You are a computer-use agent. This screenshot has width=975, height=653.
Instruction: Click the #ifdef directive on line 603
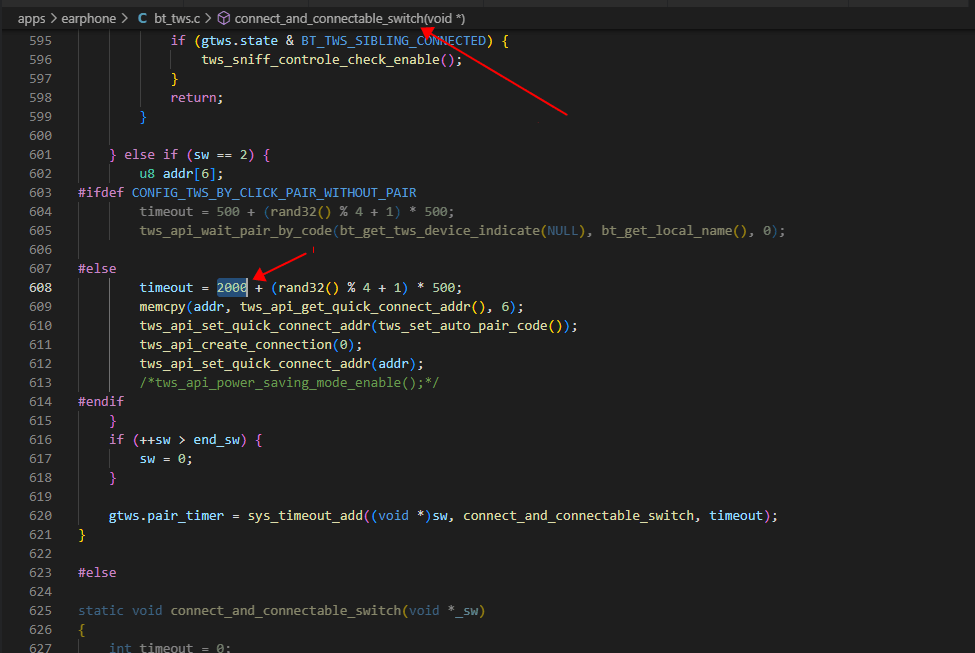[x=101, y=193]
